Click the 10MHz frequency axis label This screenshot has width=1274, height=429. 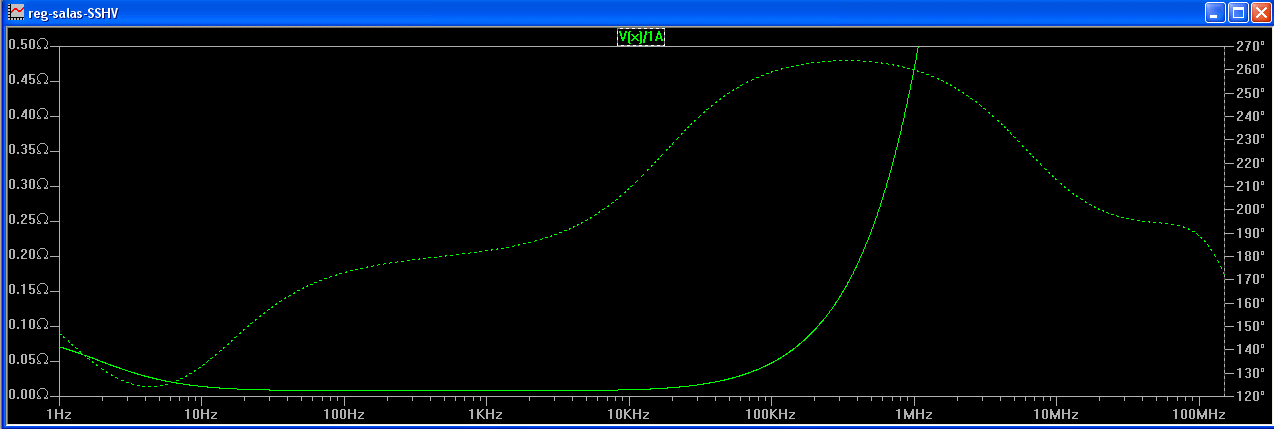pos(1055,414)
